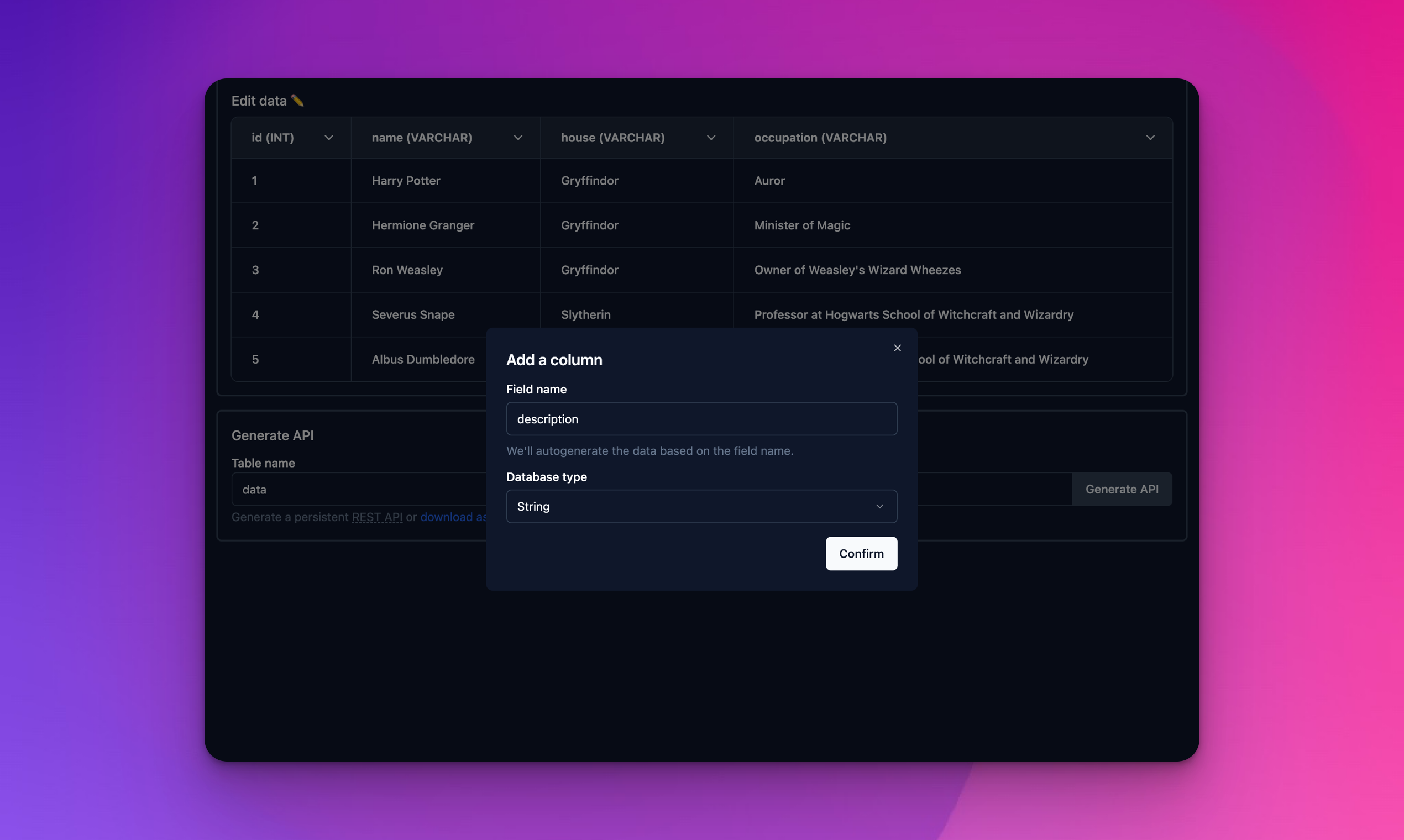Expand the name (VARCHAR) column chevron
Viewport: 1404px width, 840px height.
click(518, 138)
